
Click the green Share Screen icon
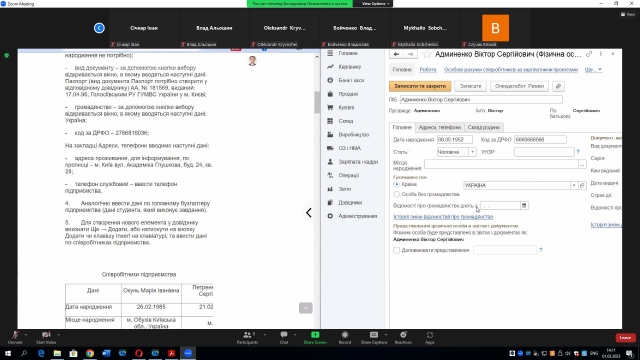(315, 335)
